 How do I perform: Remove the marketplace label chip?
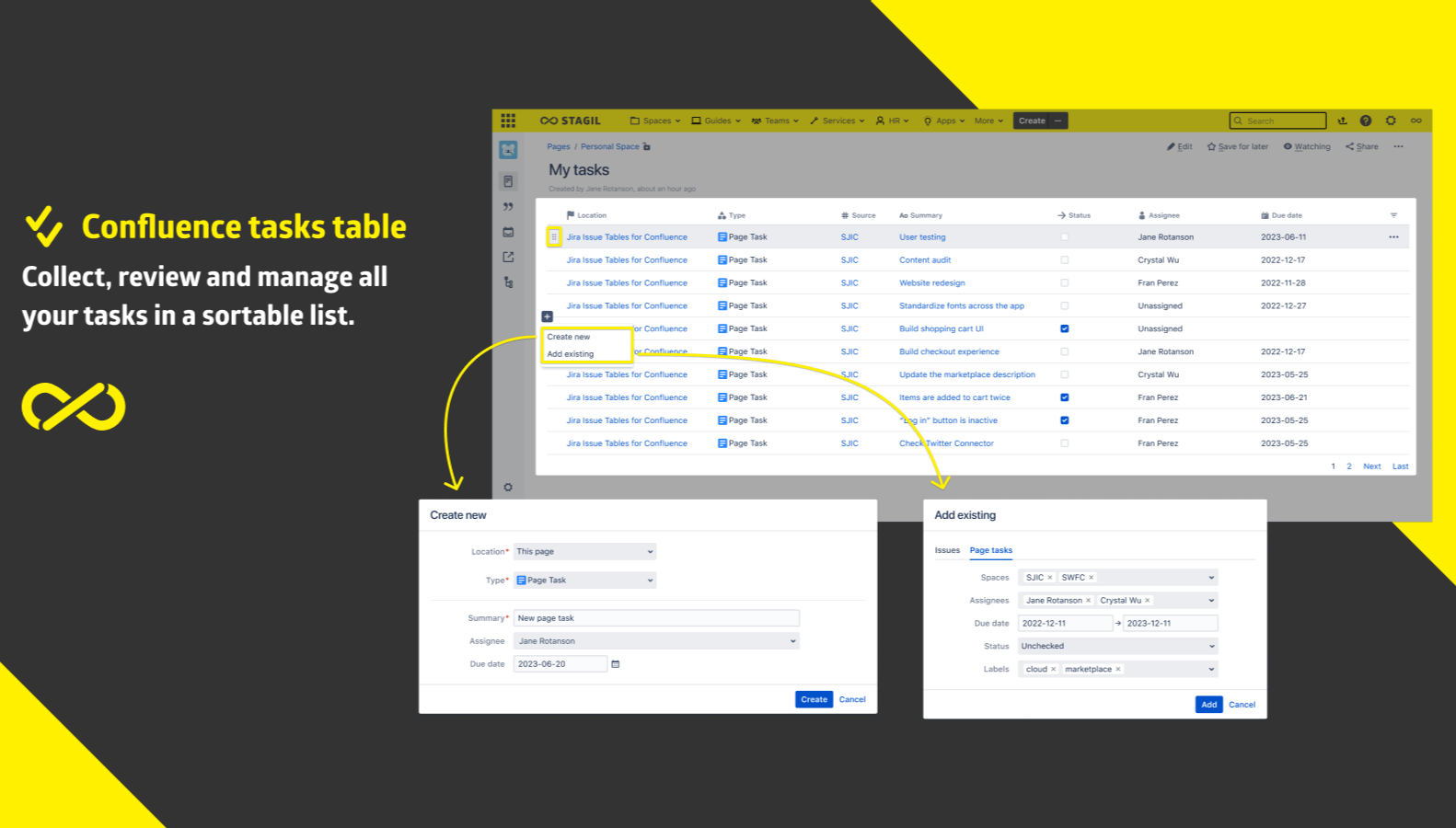(1118, 670)
